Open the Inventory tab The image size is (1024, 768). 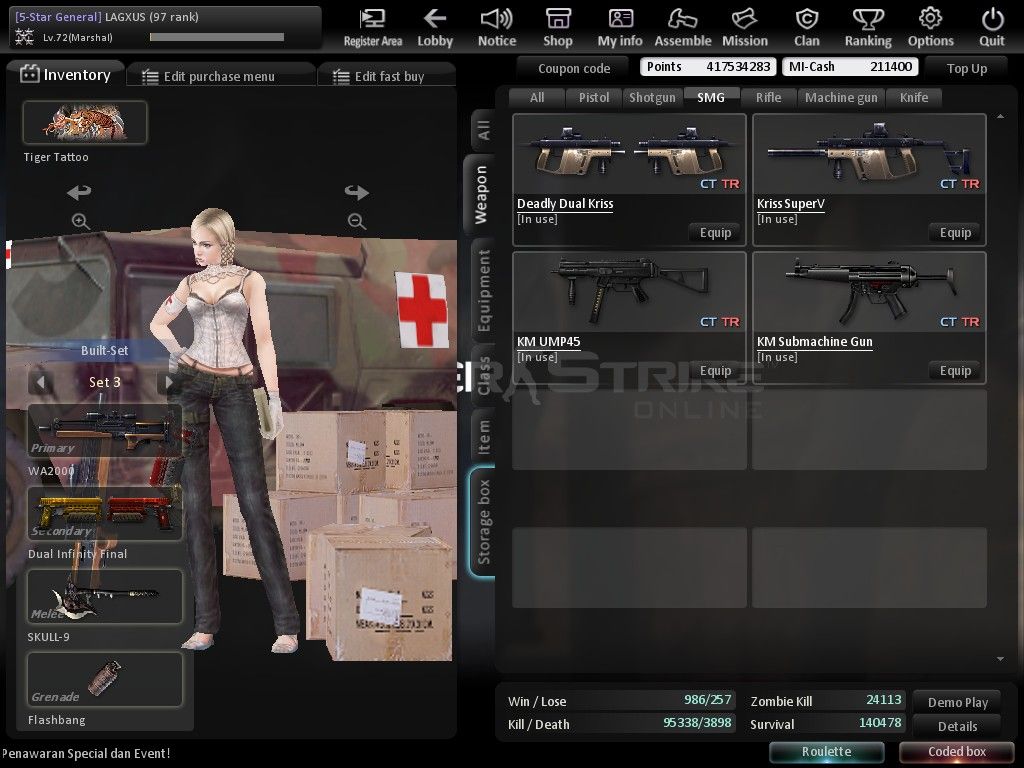(x=65, y=74)
